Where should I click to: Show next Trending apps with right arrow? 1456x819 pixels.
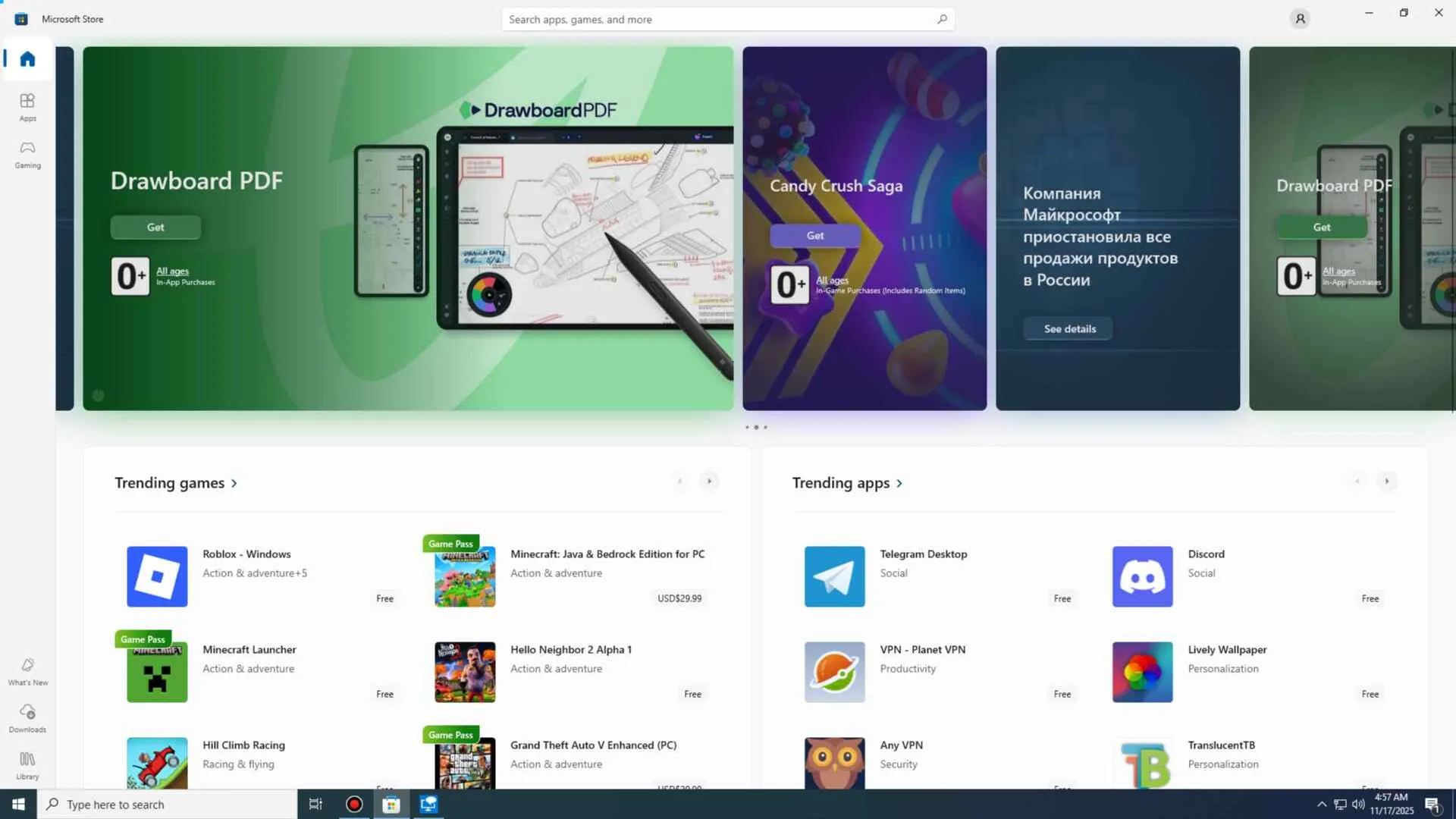point(1387,482)
